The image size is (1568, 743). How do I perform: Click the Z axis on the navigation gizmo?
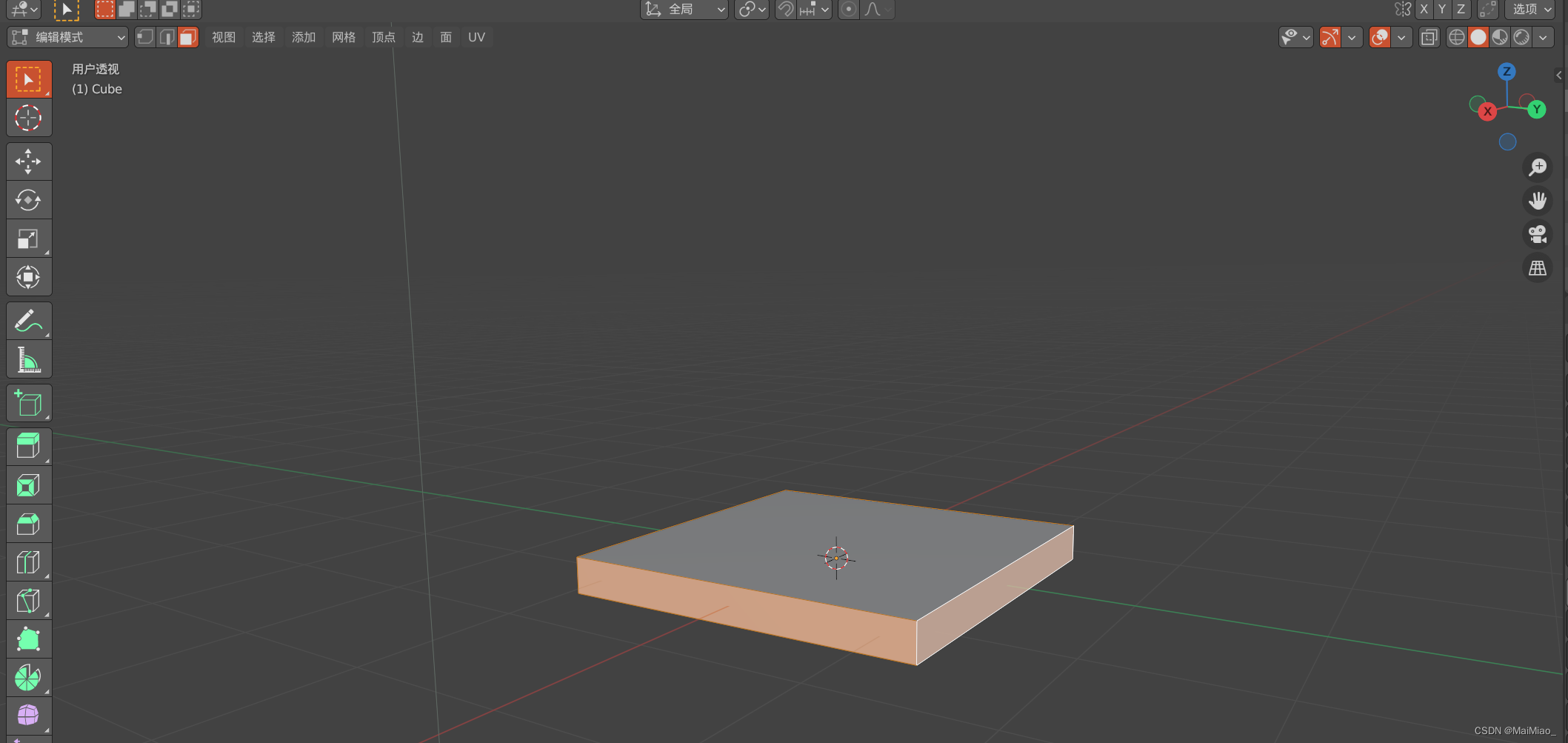tap(1508, 72)
